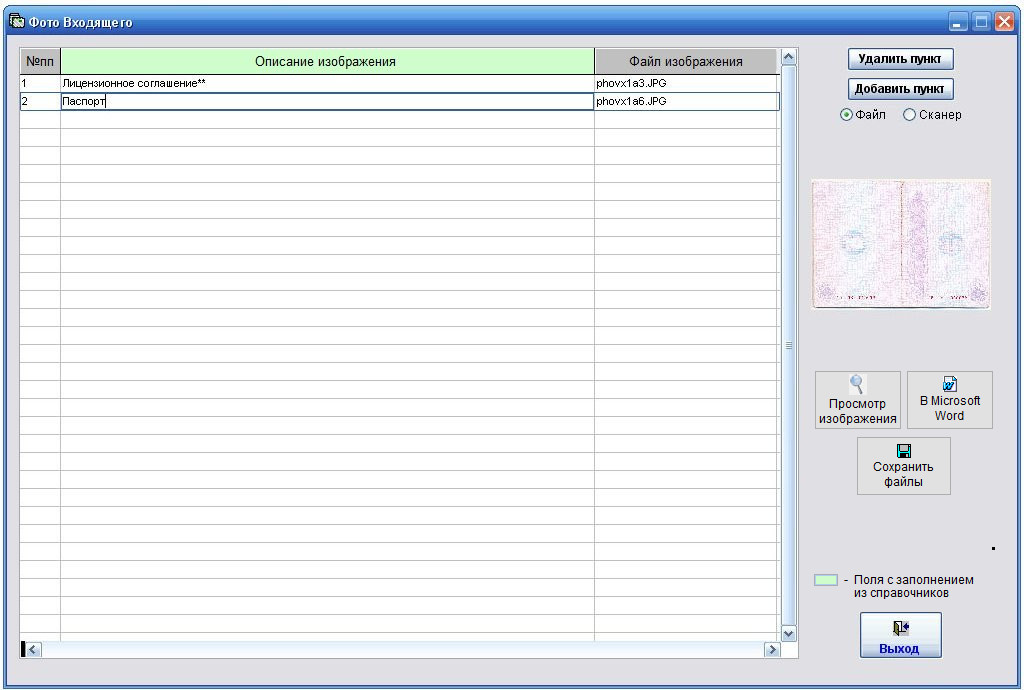Click the №пп column header

(40, 61)
